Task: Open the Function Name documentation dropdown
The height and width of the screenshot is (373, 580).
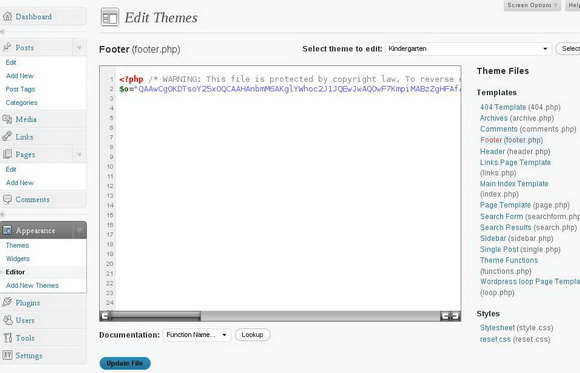Action: [x=197, y=335]
